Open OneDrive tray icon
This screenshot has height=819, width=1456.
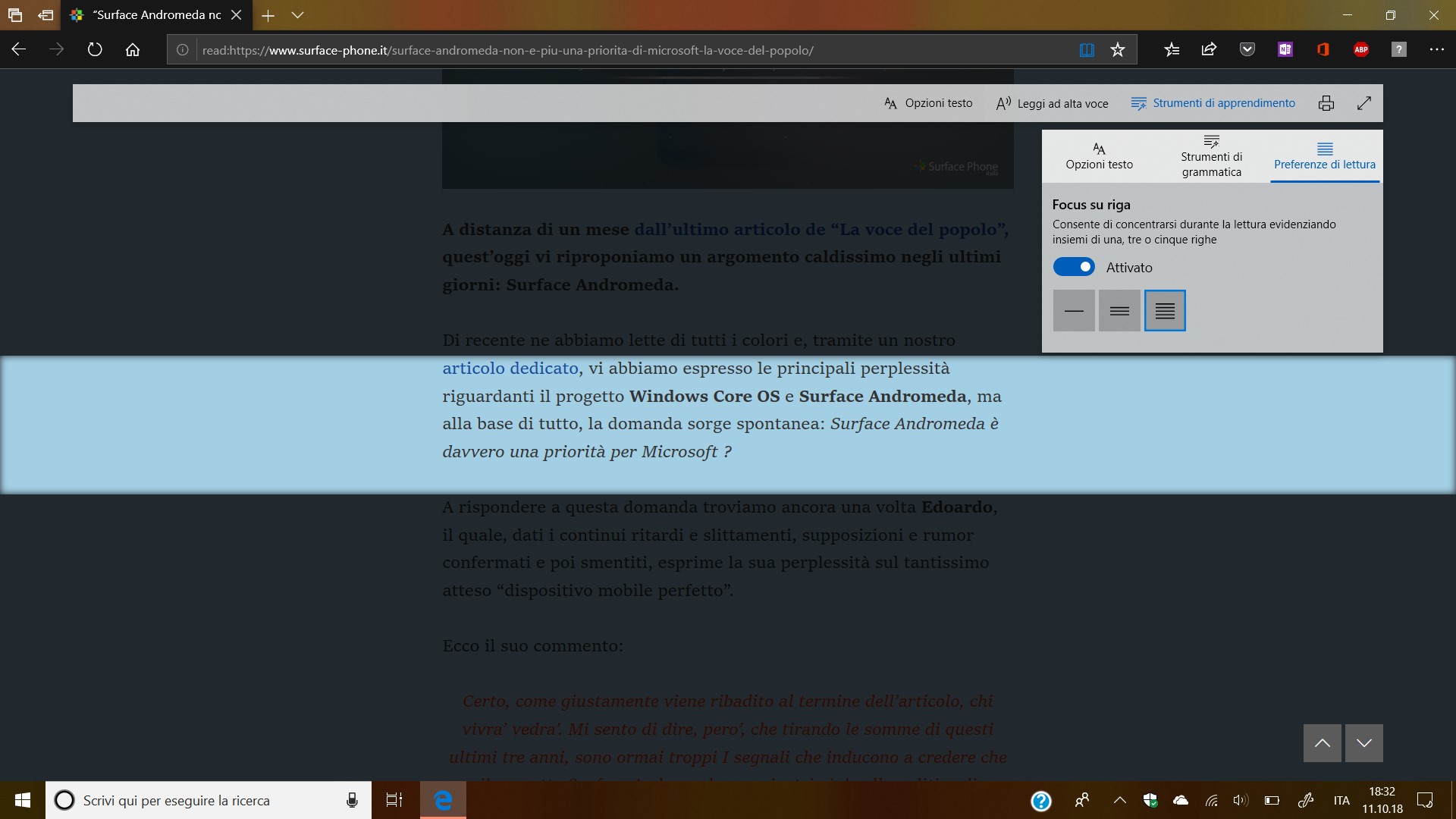pyautogui.click(x=1181, y=800)
